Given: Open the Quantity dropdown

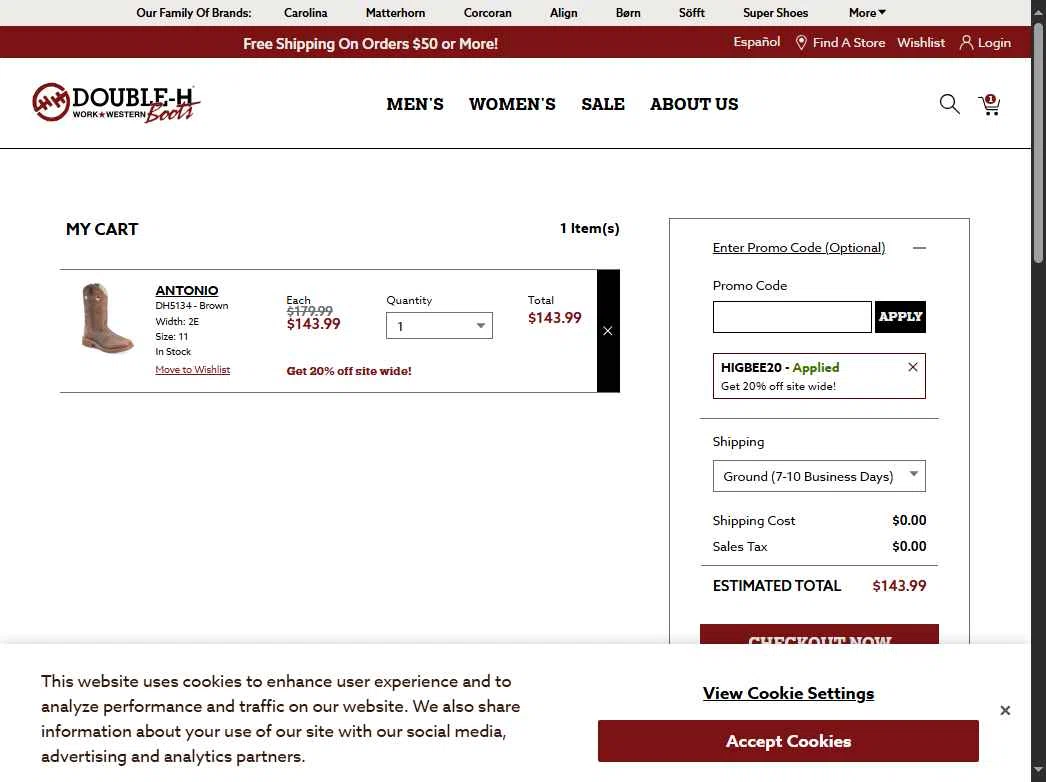Looking at the screenshot, I should coord(439,326).
